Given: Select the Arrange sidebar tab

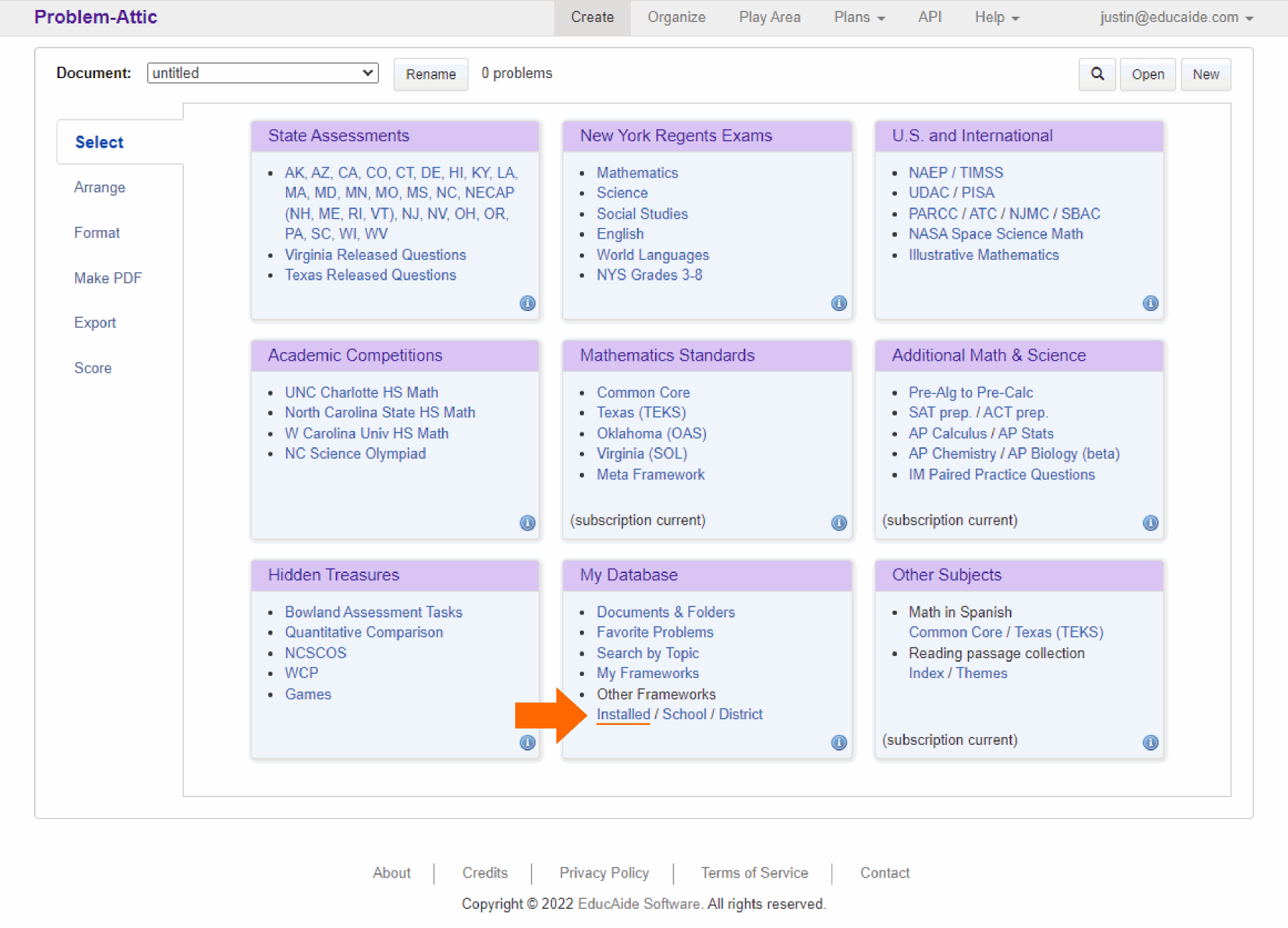Looking at the screenshot, I should click(99, 187).
